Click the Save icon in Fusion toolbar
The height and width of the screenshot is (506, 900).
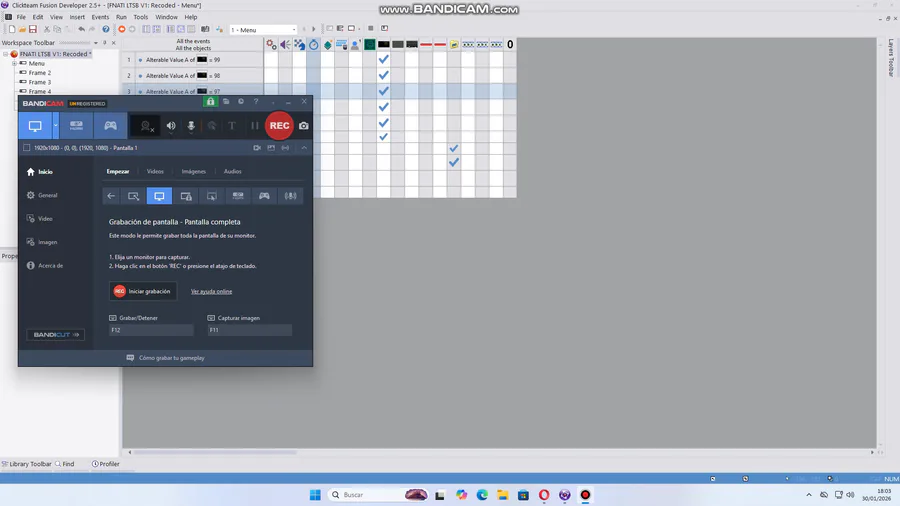[x=33, y=29]
